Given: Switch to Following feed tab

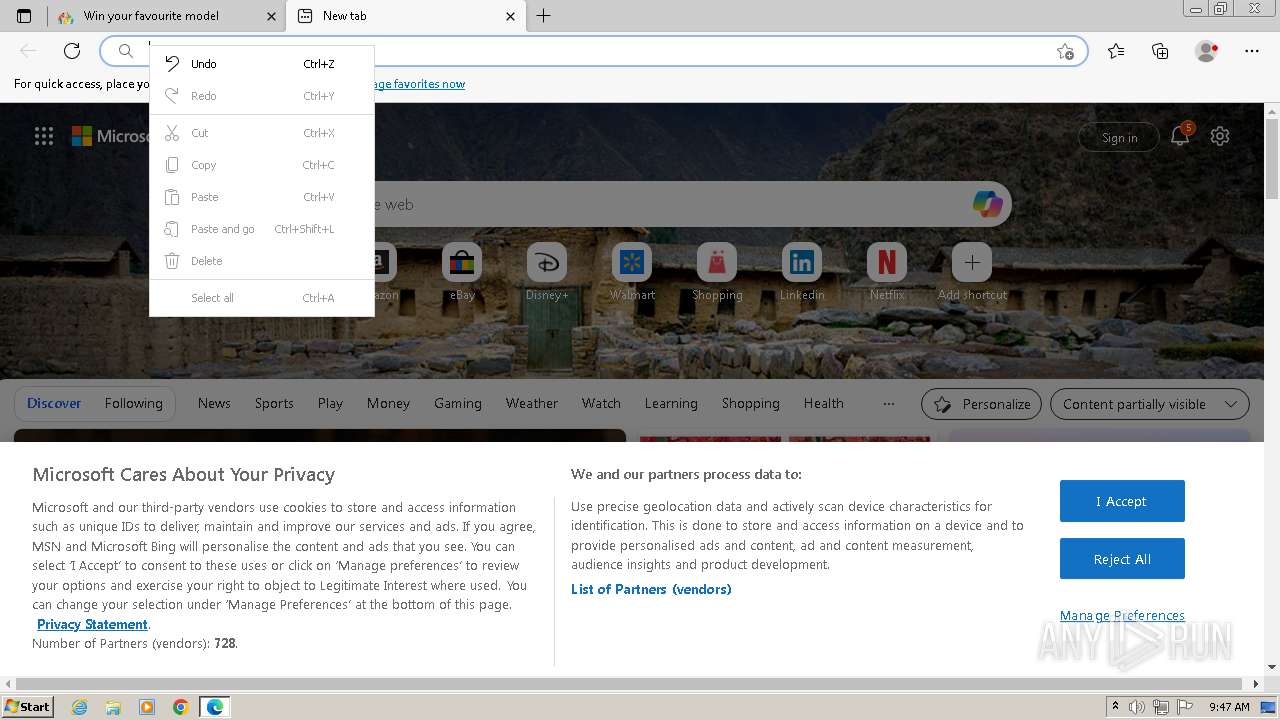Looking at the screenshot, I should (133, 403).
